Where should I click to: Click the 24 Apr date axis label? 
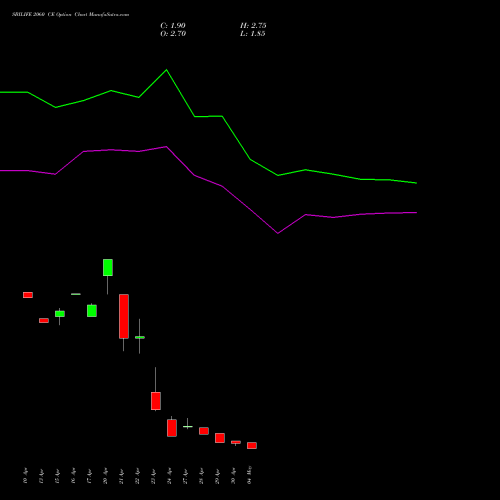(x=169, y=476)
